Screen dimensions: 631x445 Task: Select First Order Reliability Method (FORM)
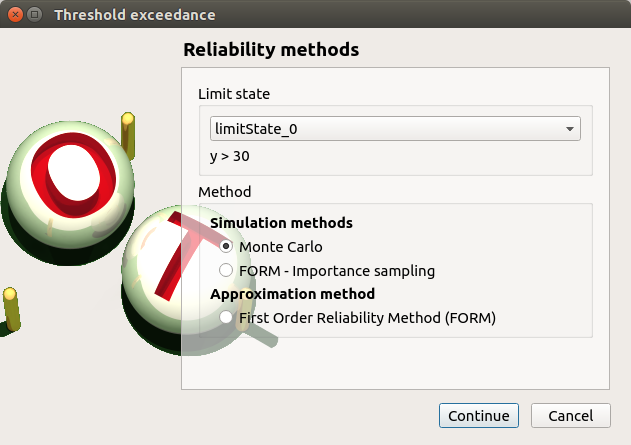[227, 318]
